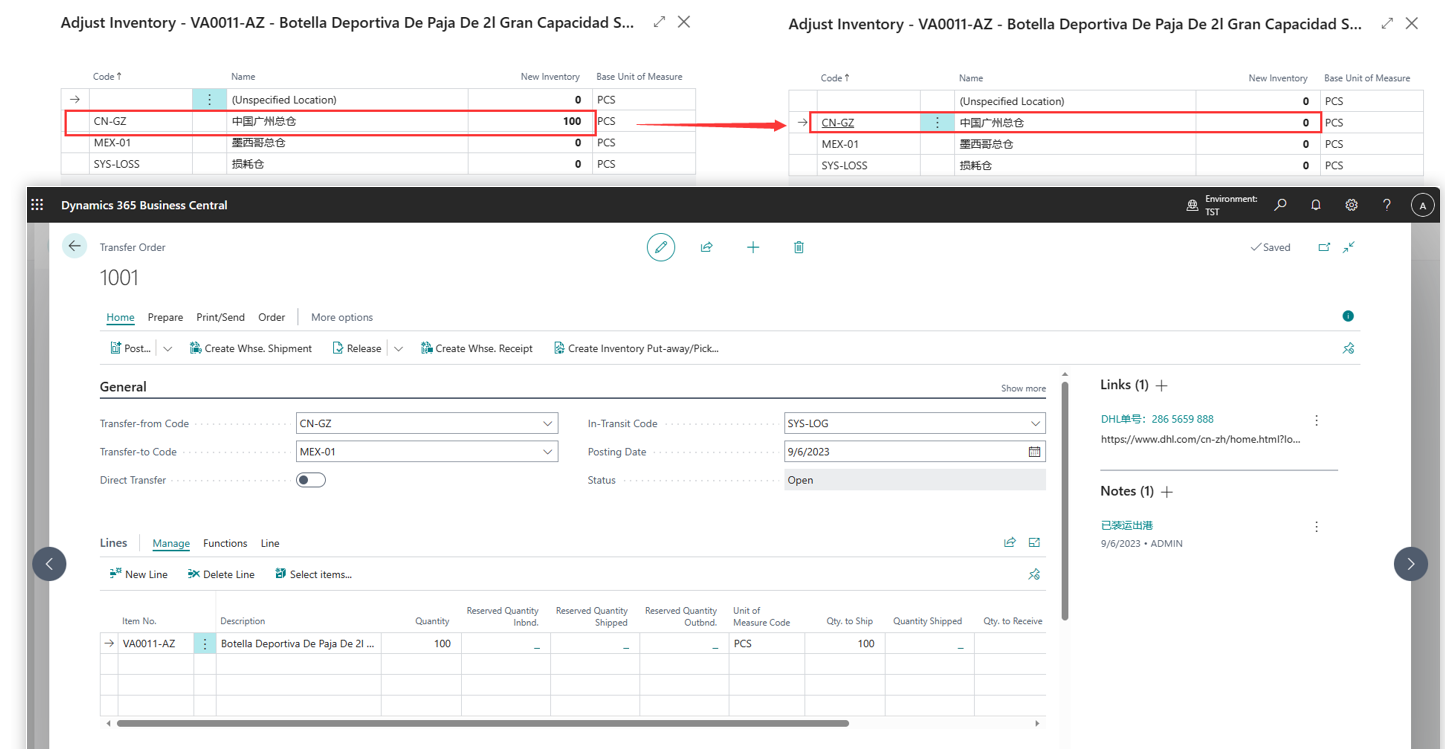This screenshot has width=1445, height=749.
Task: Expand the In-Transit Code dropdown
Action: tap(1035, 424)
